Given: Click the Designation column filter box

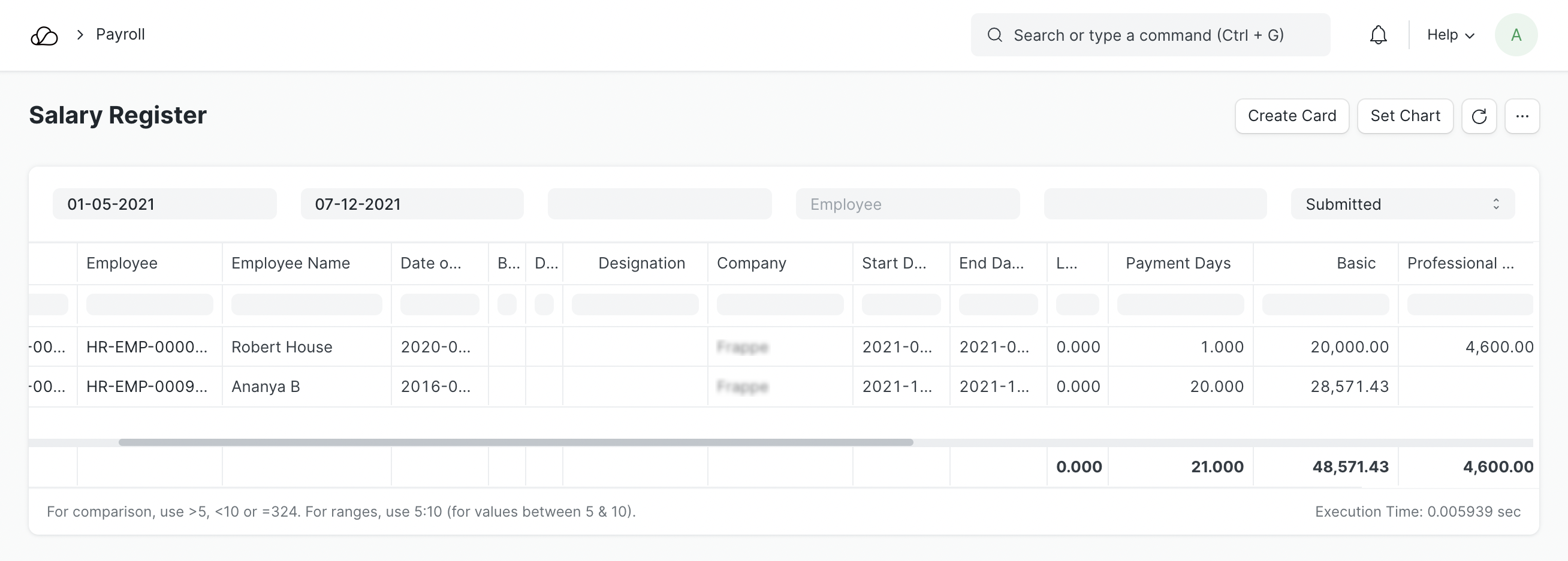Looking at the screenshot, I should click(x=635, y=304).
